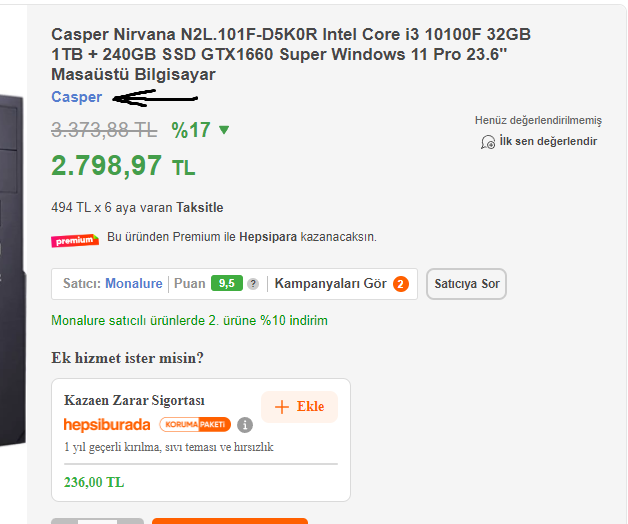This screenshot has width=628, height=524.
Task: Click the Satıcıya Sor button
Action: click(467, 284)
